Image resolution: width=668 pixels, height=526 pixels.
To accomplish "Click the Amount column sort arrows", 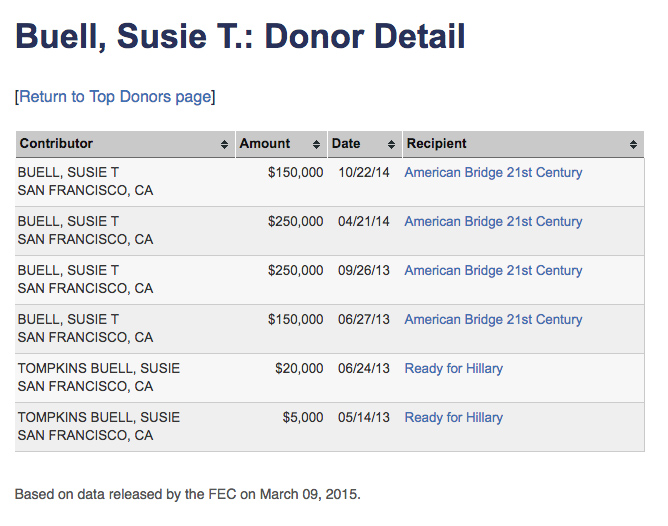I will point(317,145).
